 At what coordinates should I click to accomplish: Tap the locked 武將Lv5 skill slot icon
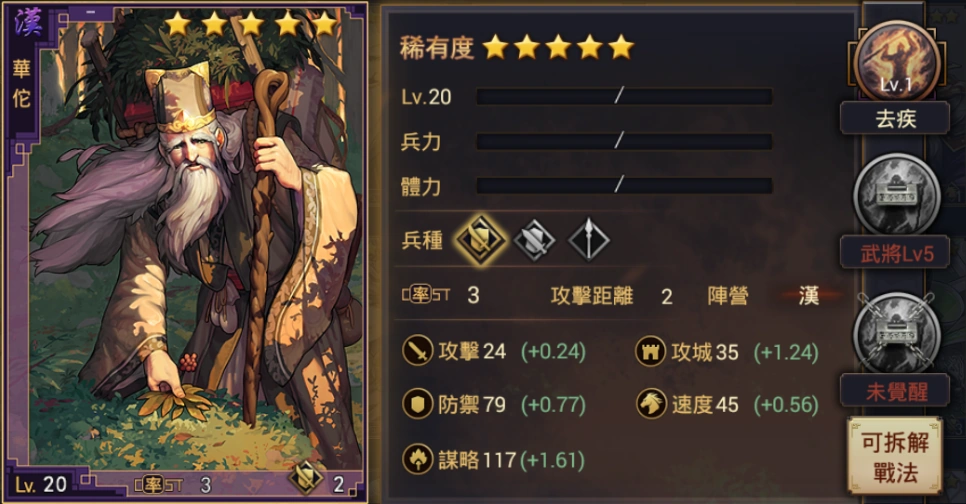pos(896,196)
